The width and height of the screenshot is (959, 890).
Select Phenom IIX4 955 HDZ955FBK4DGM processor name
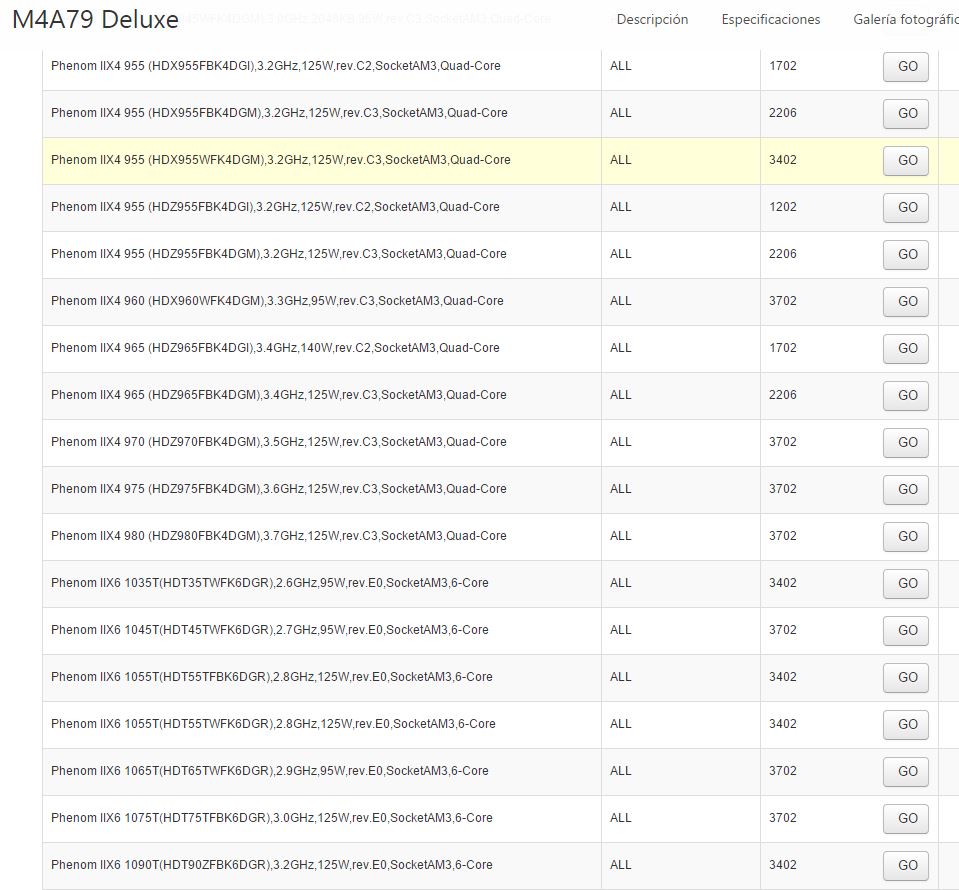tap(279, 254)
